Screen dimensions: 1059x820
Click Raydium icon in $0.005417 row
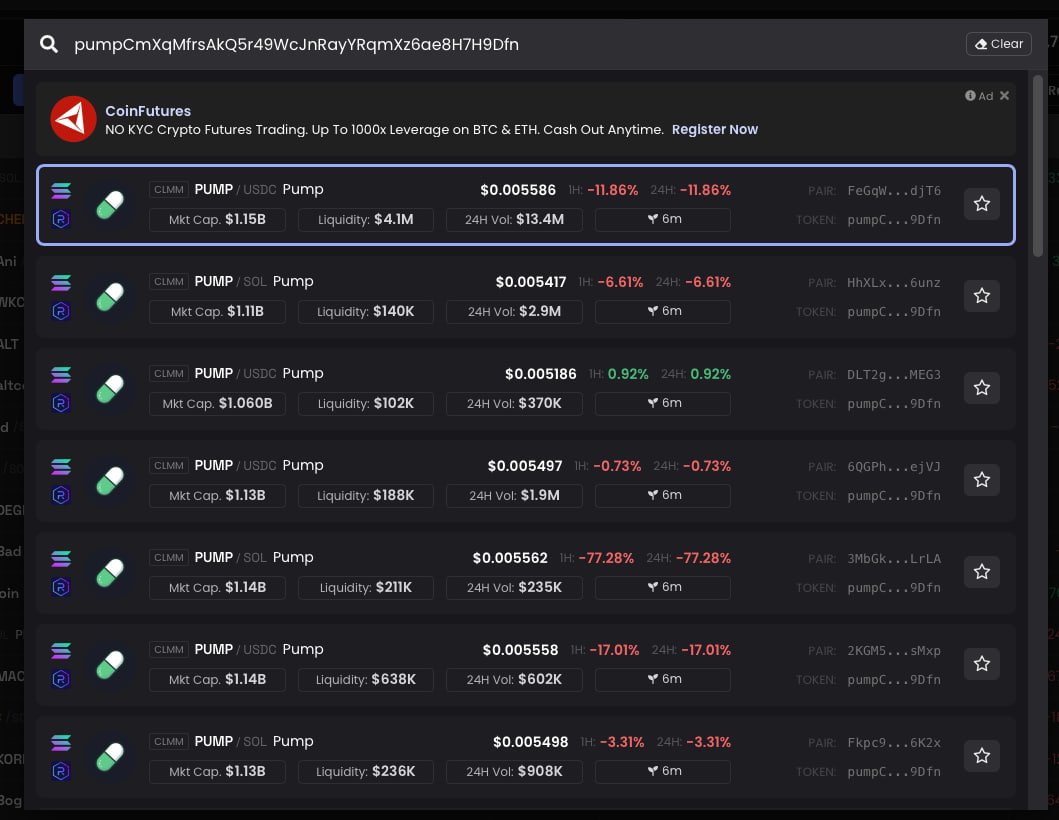(x=61, y=311)
